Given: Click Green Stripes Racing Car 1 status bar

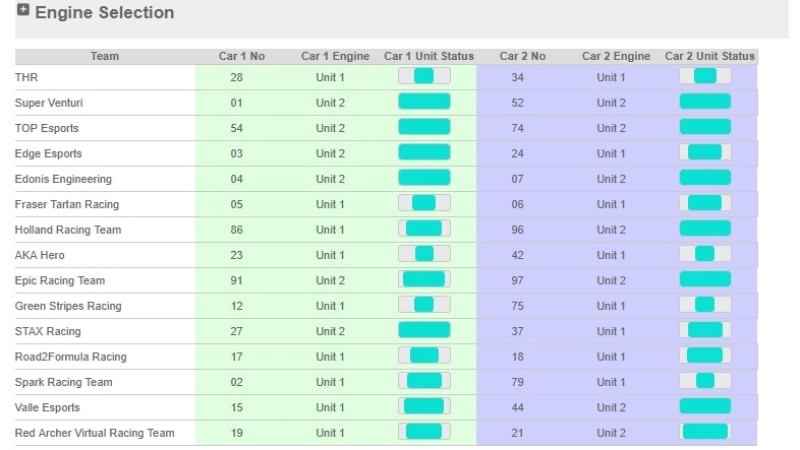Looking at the screenshot, I should tap(424, 305).
